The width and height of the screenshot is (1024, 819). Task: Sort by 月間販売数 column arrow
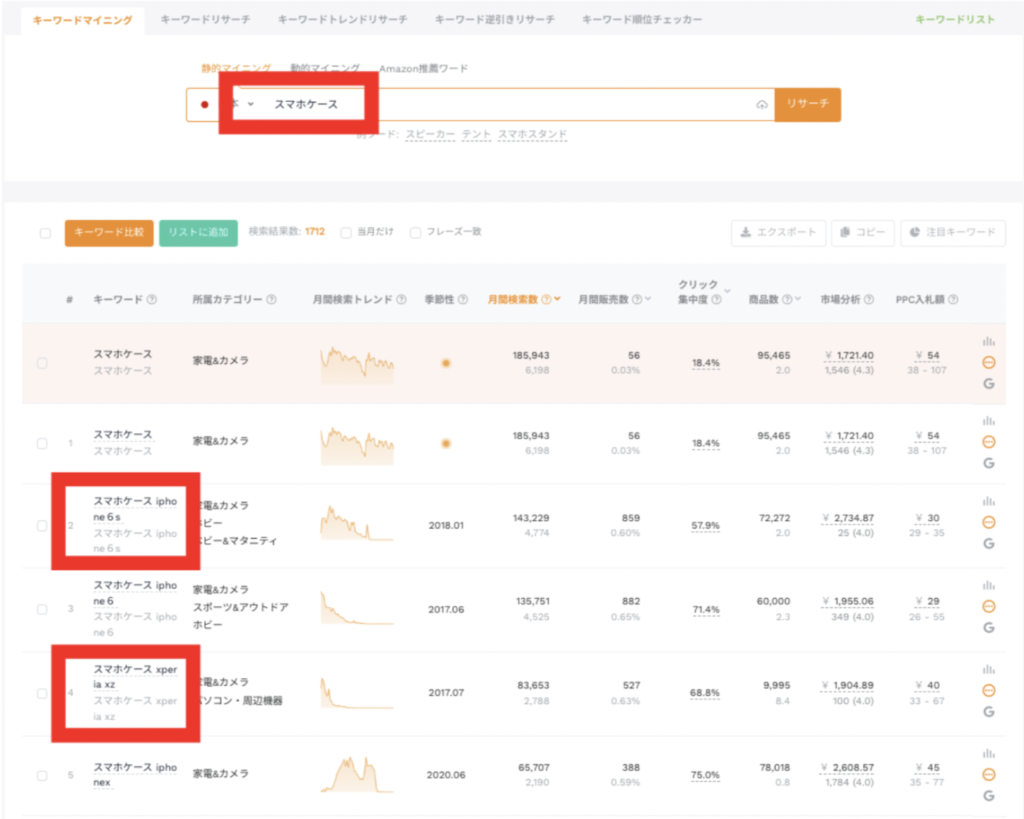click(x=648, y=299)
